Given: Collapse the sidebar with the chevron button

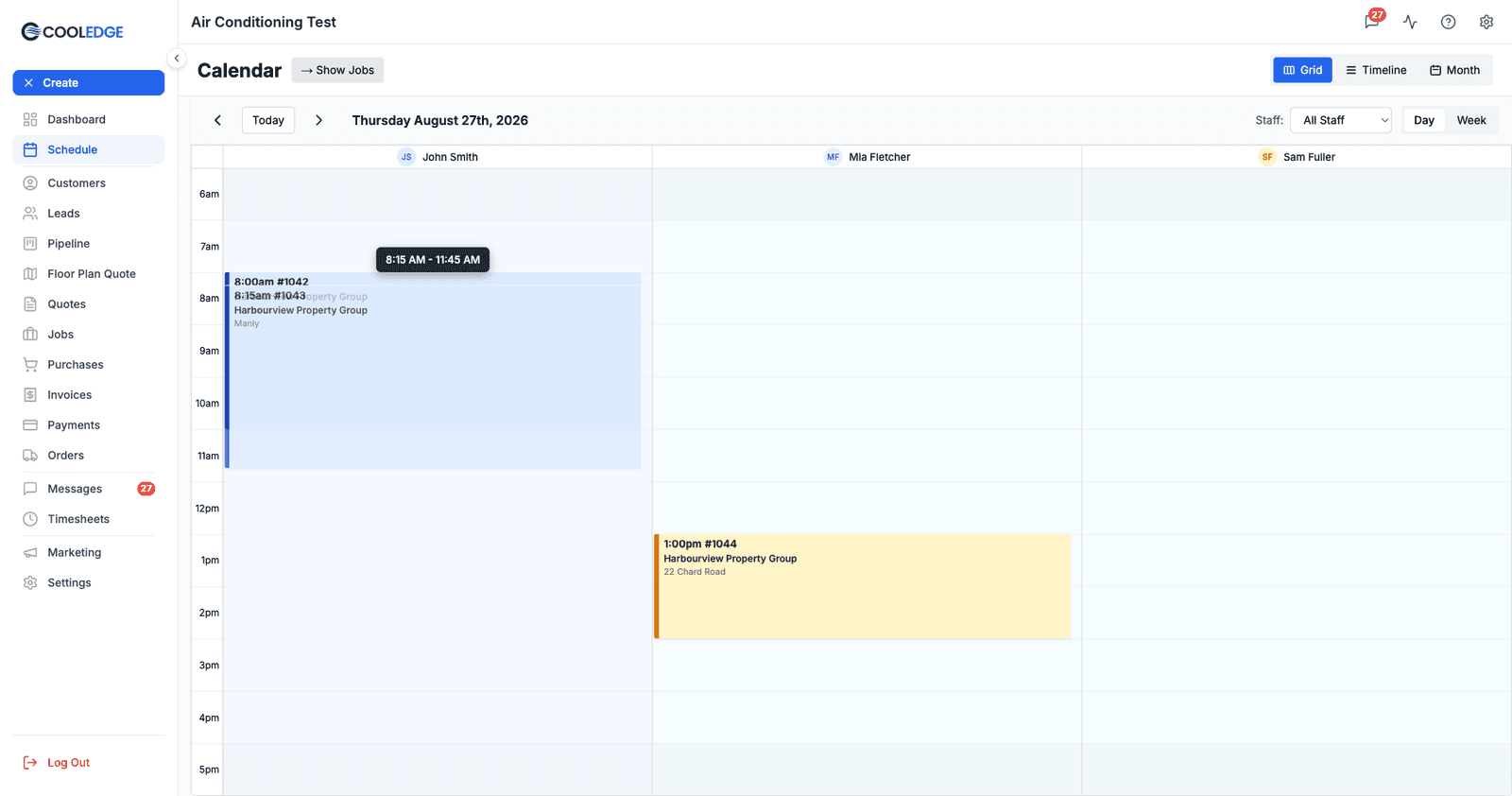Looking at the screenshot, I should click(176, 59).
